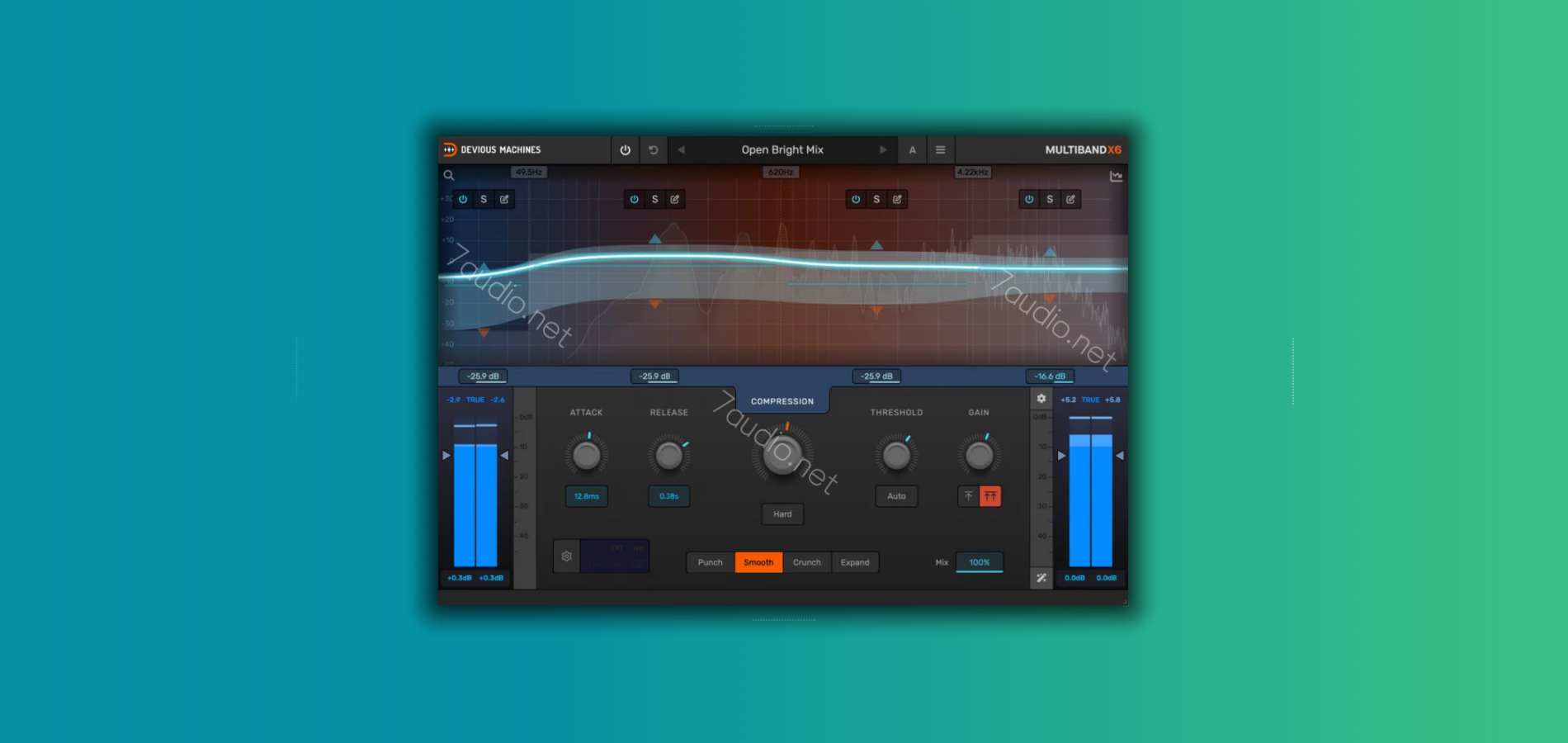Click the input meter TRUE peak label

pos(475,400)
